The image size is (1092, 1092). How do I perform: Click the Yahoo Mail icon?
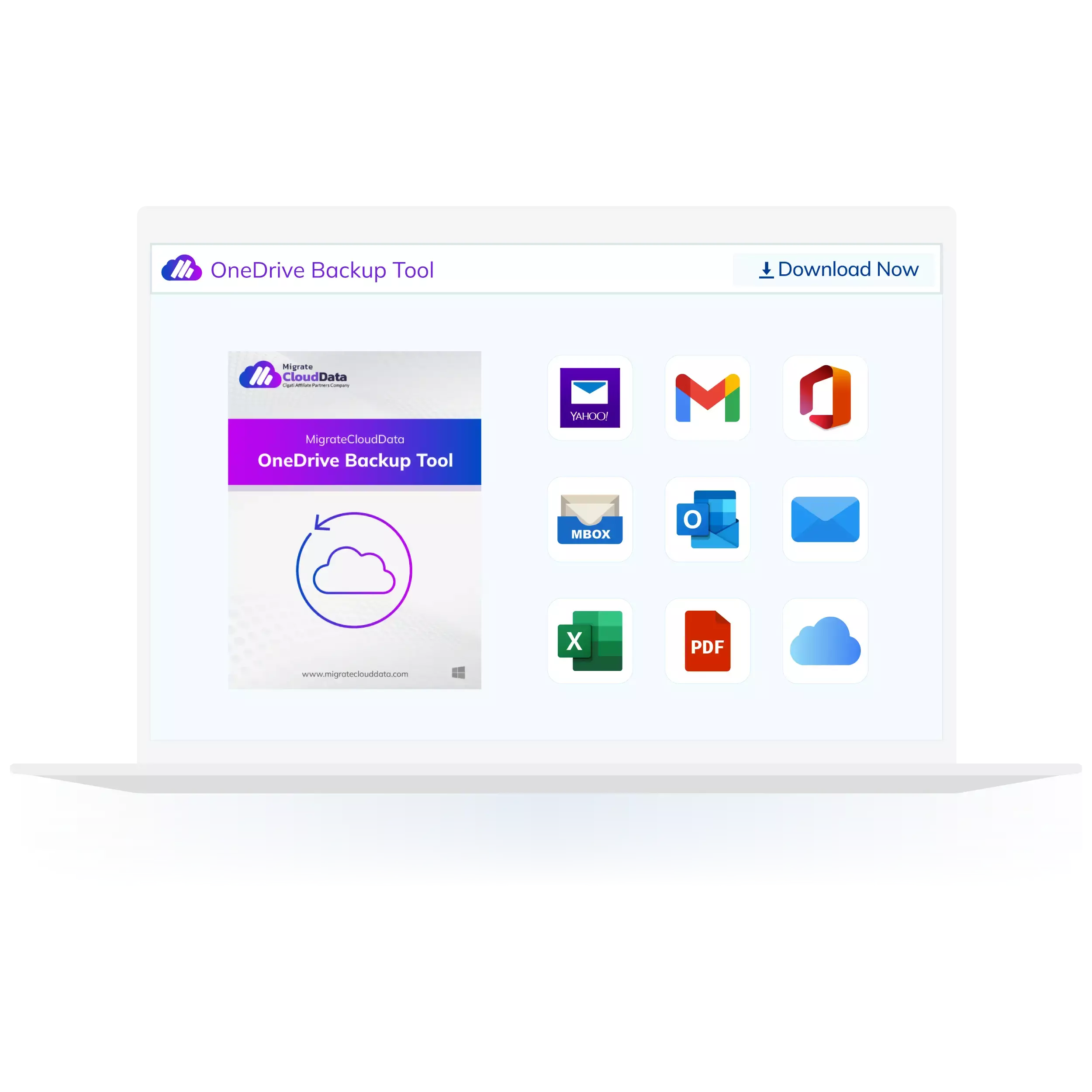pyautogui.click(x=590, y=397)
